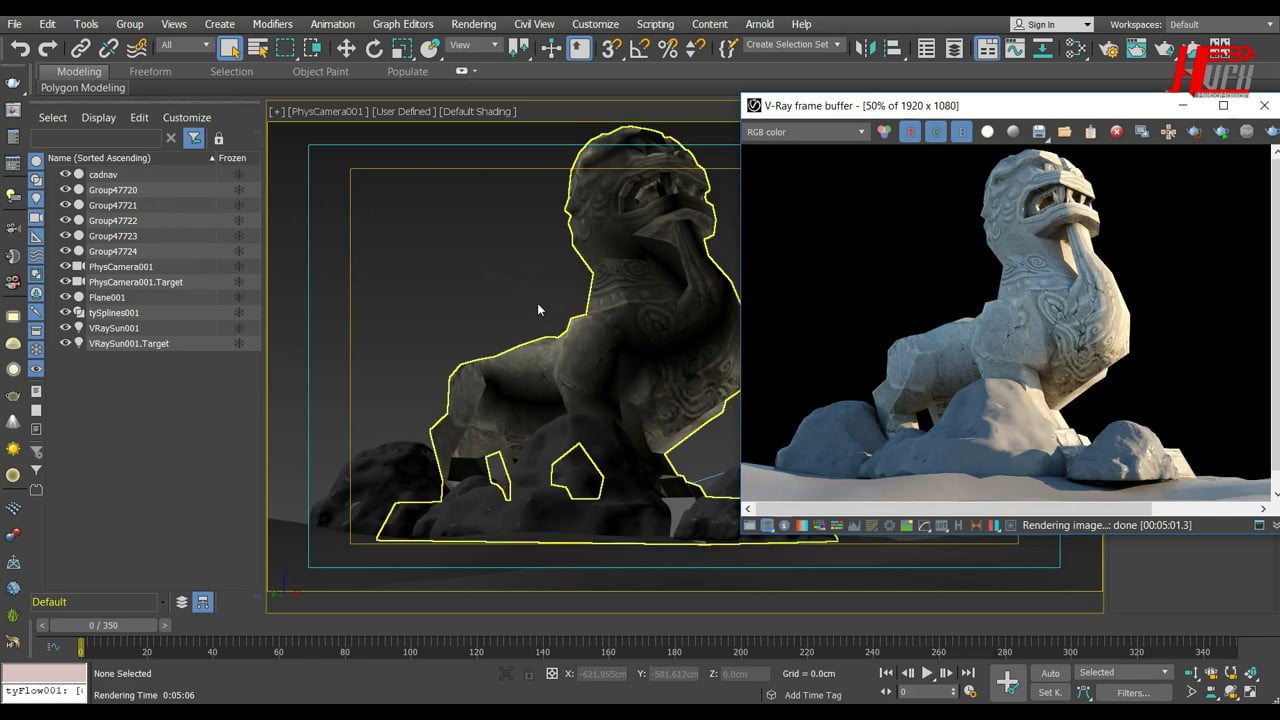Click the Polygon Modeling panel button
Screen dimensions: 1280x720
point(83,88)
